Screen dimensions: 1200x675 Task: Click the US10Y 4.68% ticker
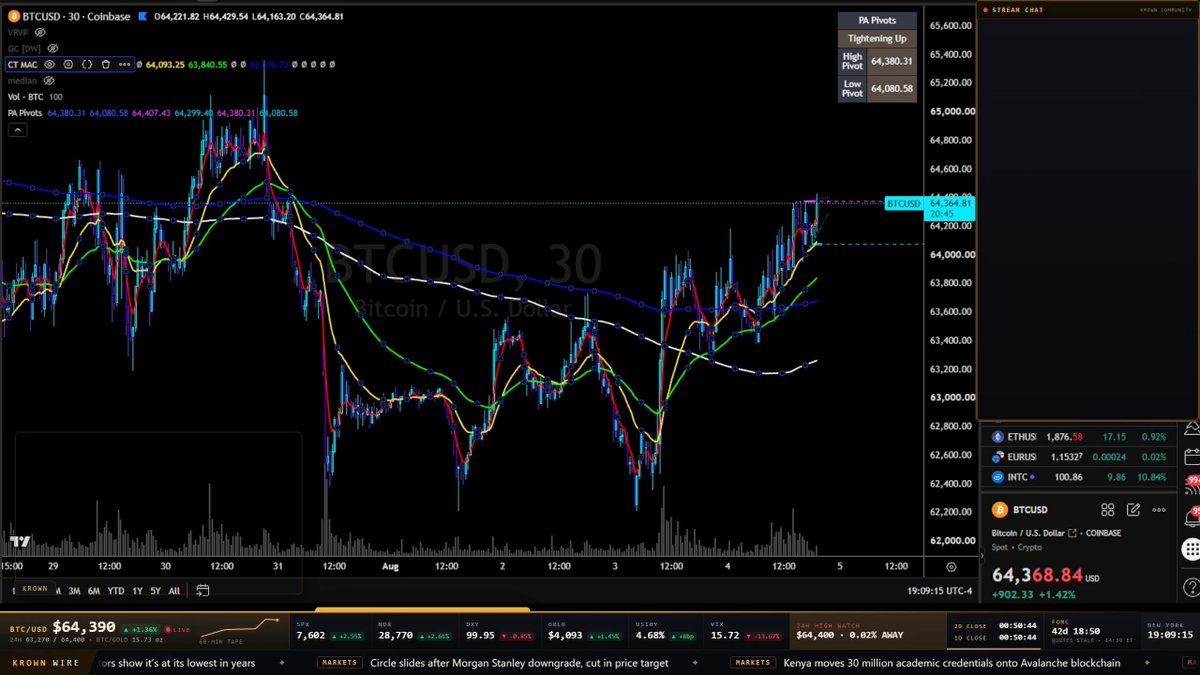pyautogui.click(x=664, y=631)
